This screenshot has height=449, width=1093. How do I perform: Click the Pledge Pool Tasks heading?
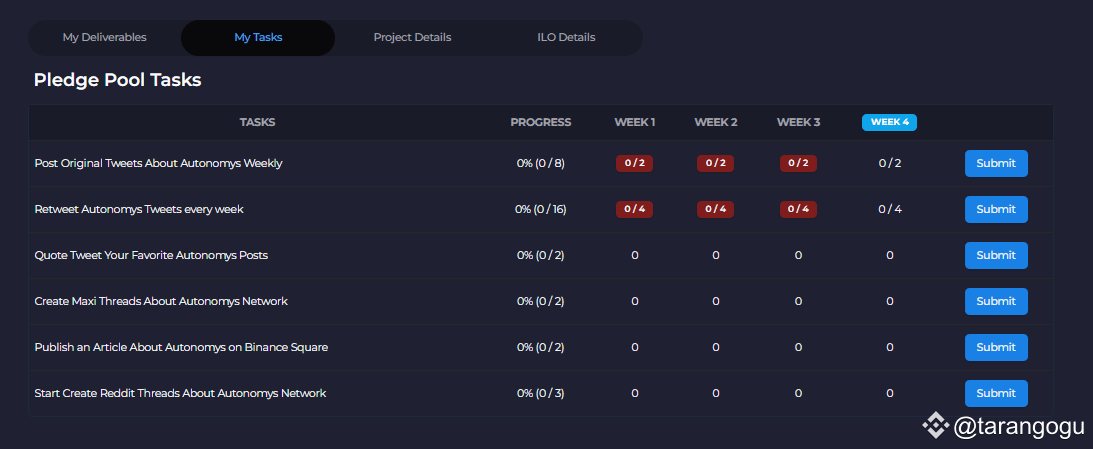pyautogui.click(x=117, y=80)
